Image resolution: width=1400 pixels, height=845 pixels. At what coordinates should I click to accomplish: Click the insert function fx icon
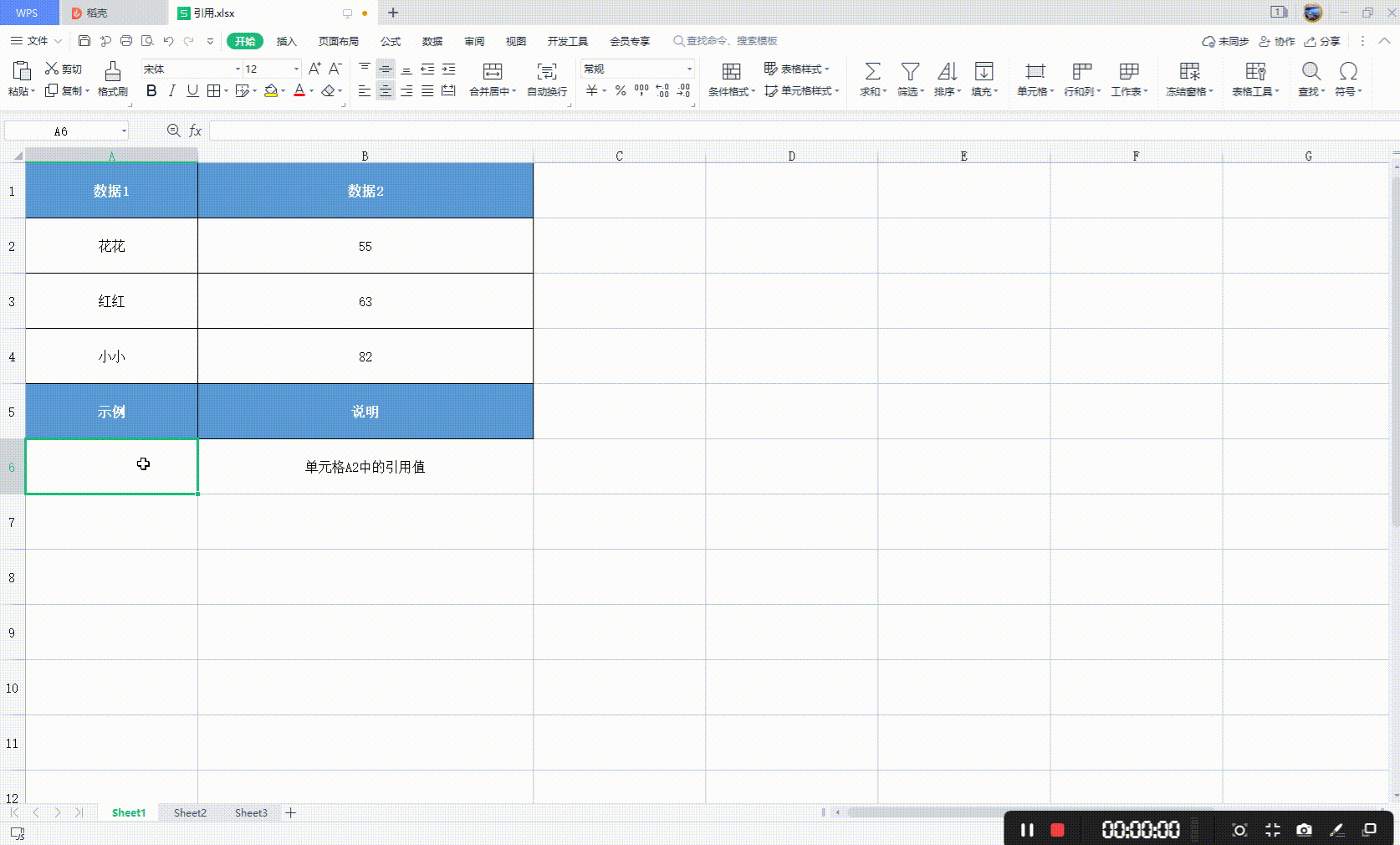(195, 131)
